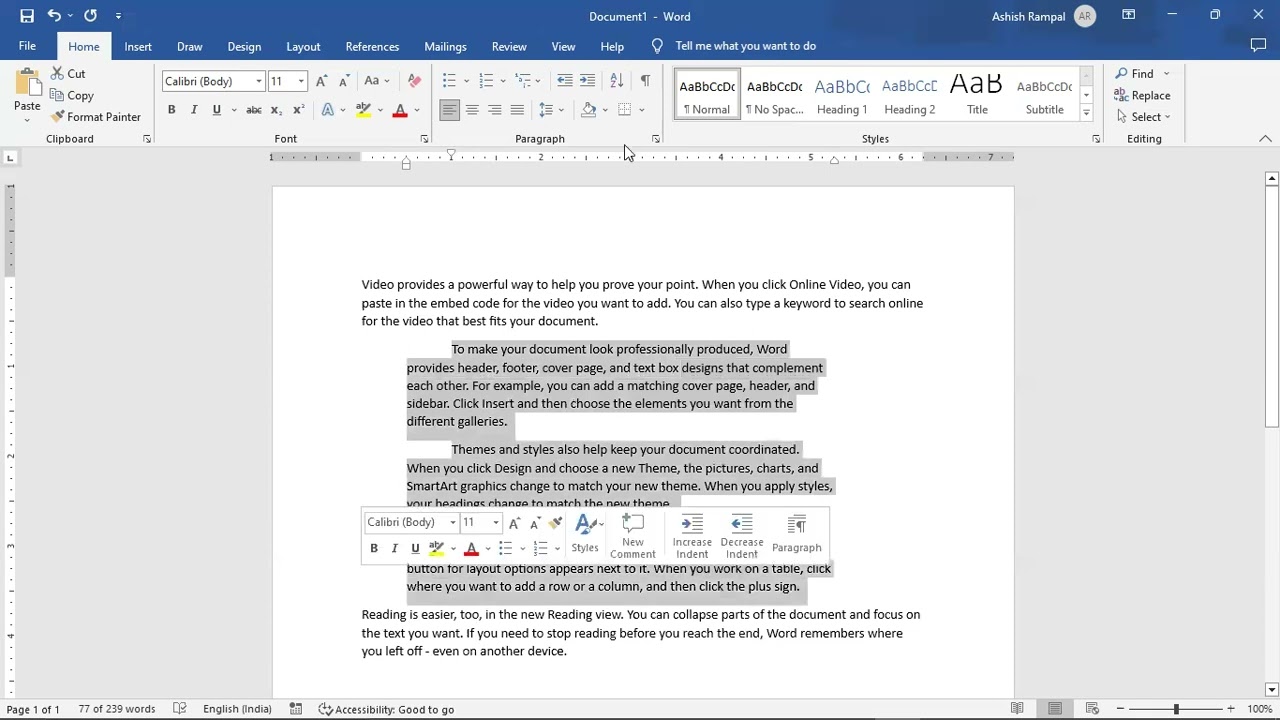Open Font dialog launcher

pyautogui.click(x=424, y=139)
